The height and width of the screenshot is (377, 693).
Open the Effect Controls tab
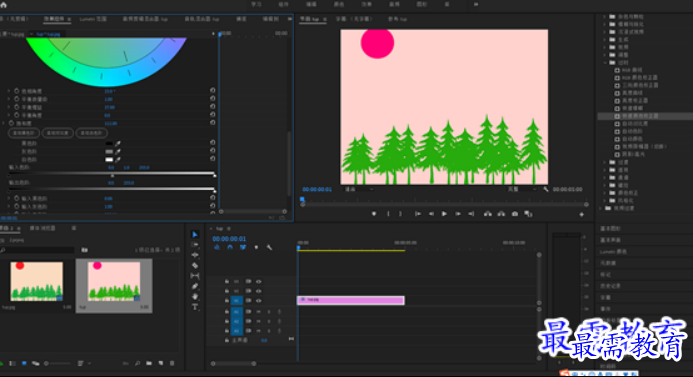(x=54, y=19)
